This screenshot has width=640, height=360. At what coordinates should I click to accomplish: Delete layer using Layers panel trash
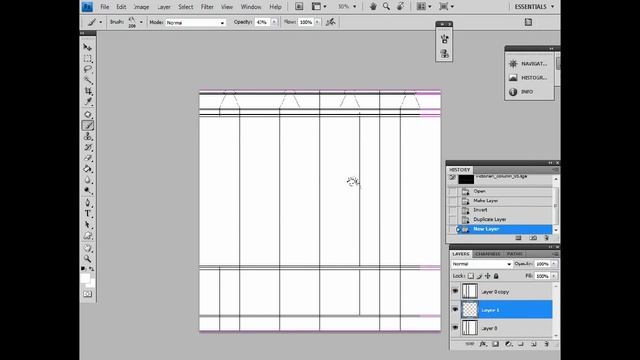[547, 344]
